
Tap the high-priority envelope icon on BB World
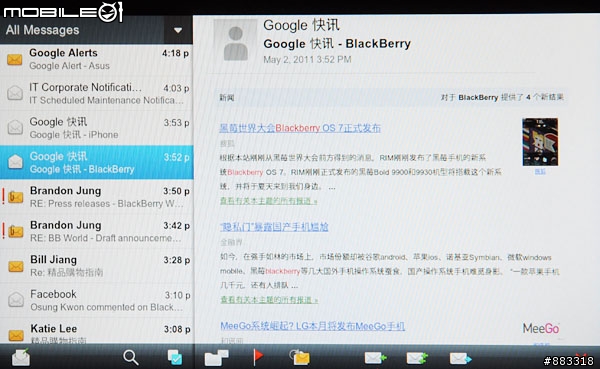16,231
